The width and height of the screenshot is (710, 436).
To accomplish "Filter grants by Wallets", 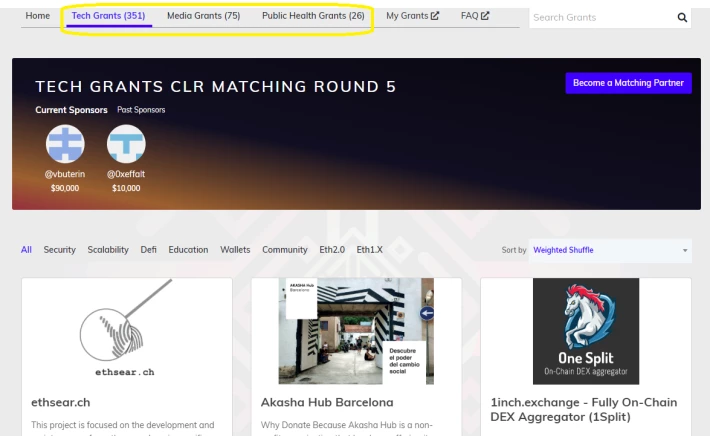I will [235, 250].
